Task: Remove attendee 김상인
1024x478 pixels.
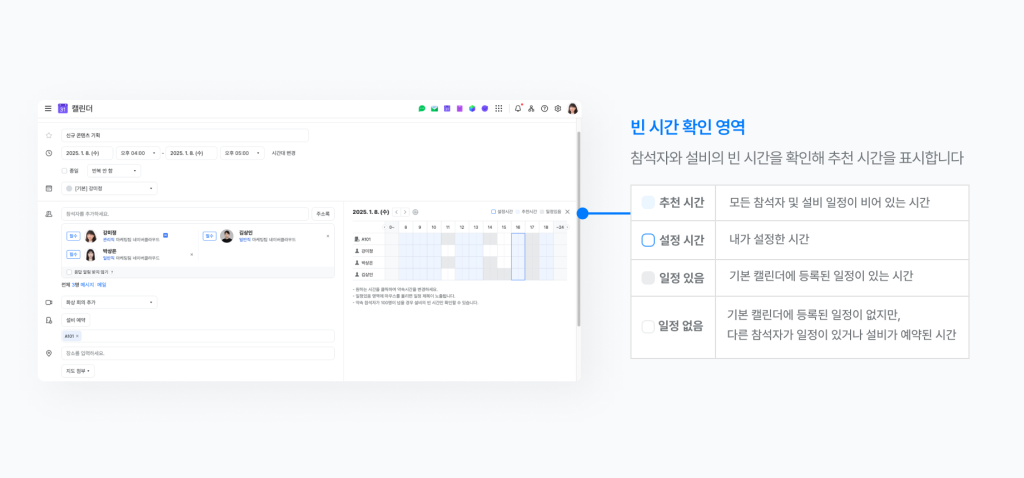Action: tap(328, 236)
